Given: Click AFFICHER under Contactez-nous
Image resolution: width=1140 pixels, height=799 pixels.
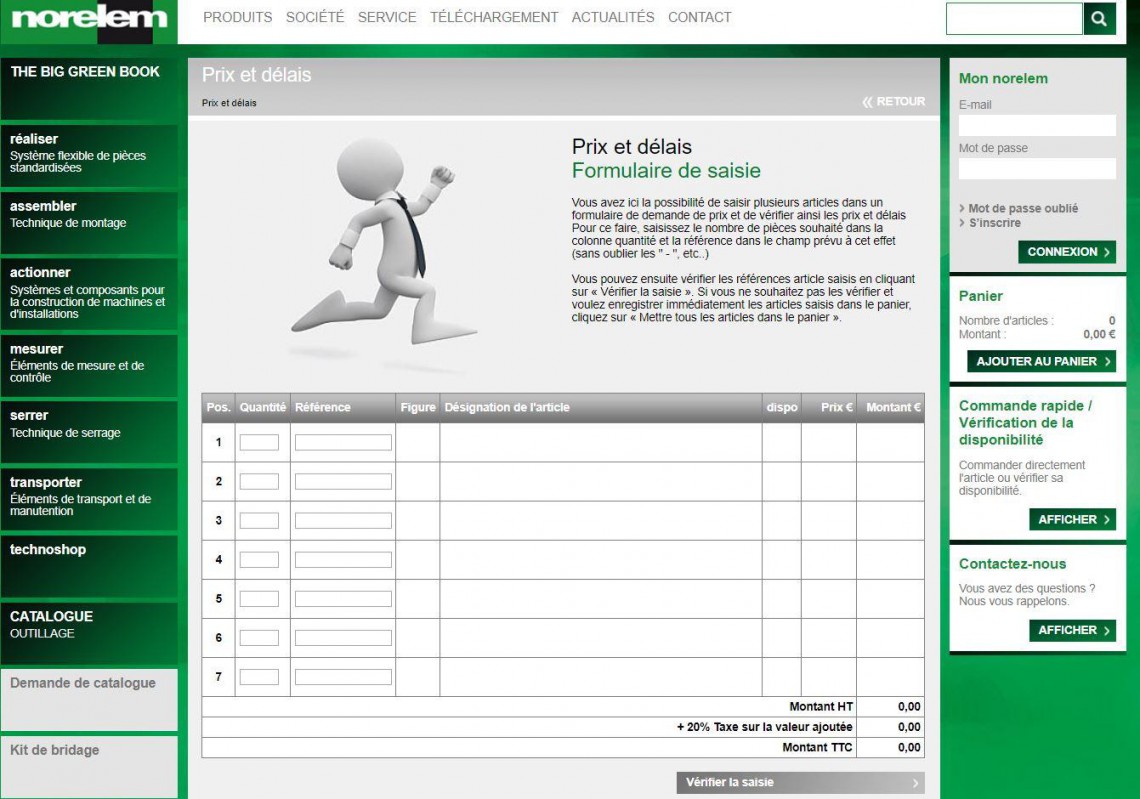Looking at the screenshot, I should click(1072, 630).
